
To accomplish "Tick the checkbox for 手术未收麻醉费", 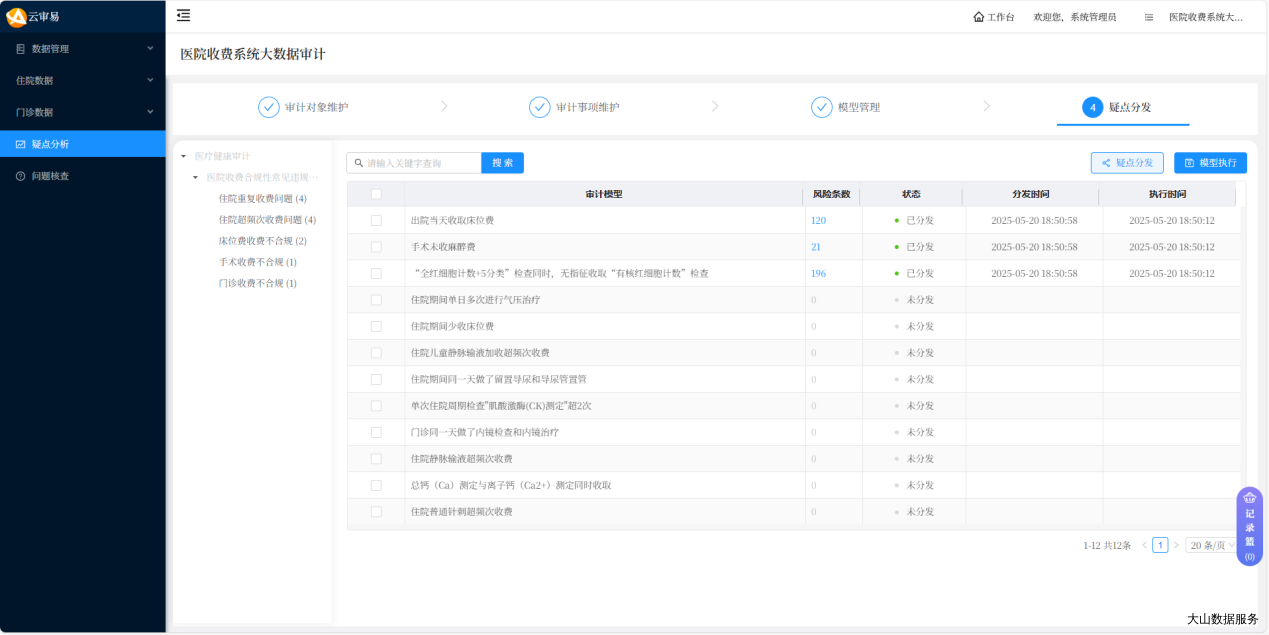I will click(376, 247).
